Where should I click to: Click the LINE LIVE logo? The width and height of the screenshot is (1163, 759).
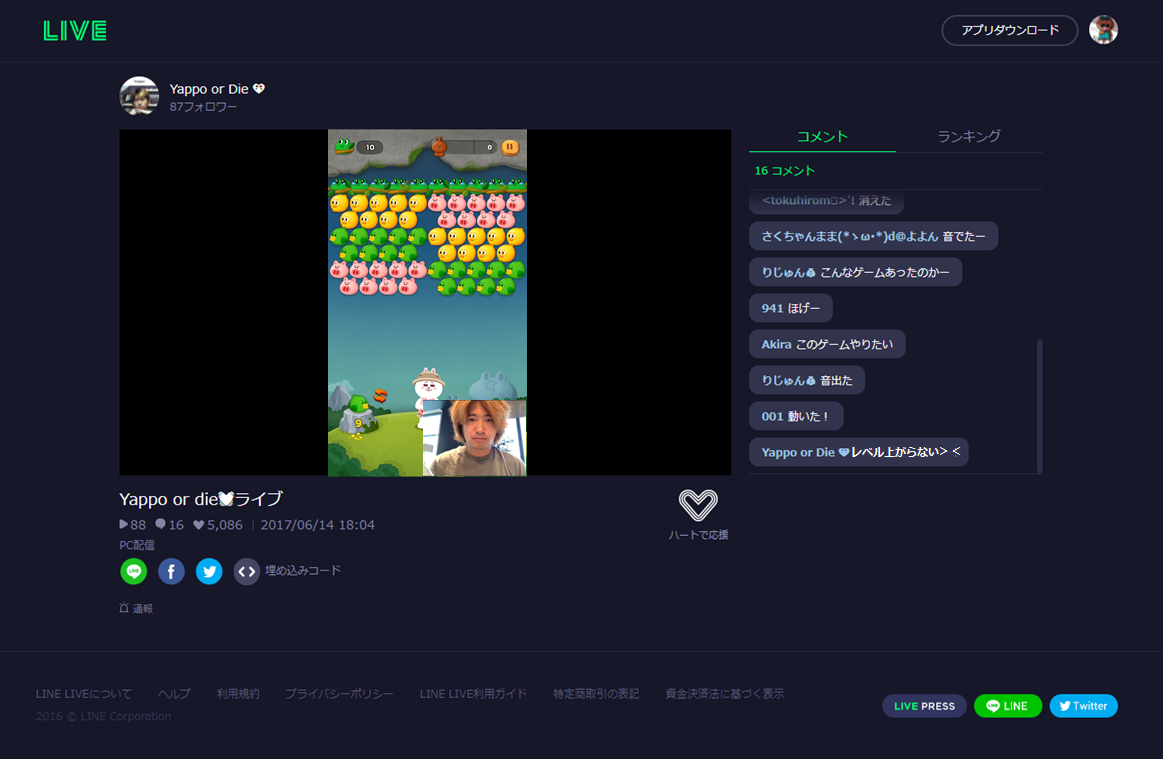[x=75, y=31]
